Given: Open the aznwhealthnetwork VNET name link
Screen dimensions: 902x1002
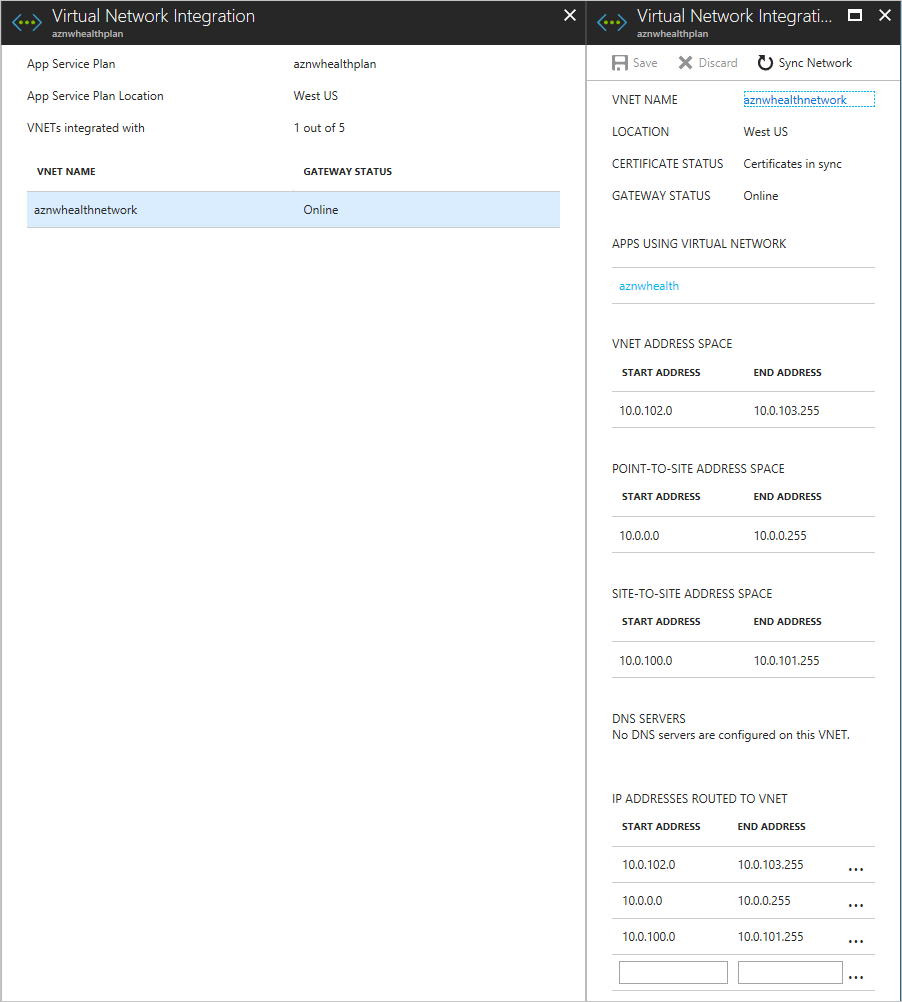Looking at the screenshot, I should point(795,100).
